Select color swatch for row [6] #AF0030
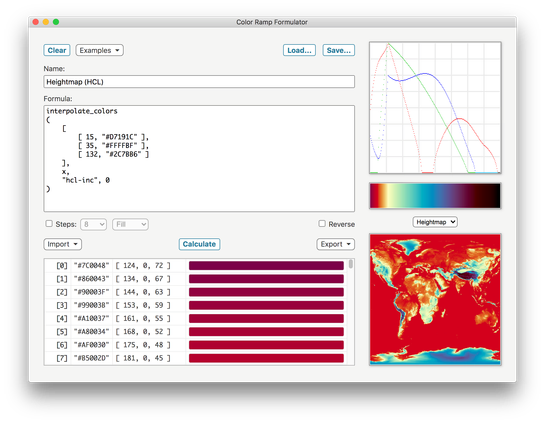This screenshot has width=545, height=423. pyautogui.click(x=266, y=345)
